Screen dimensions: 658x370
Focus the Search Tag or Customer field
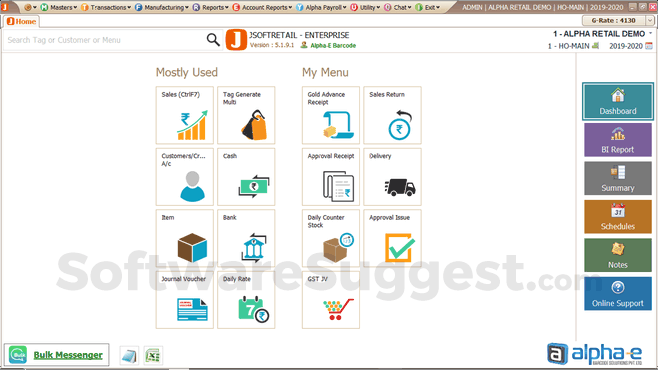tap(105, 40)
